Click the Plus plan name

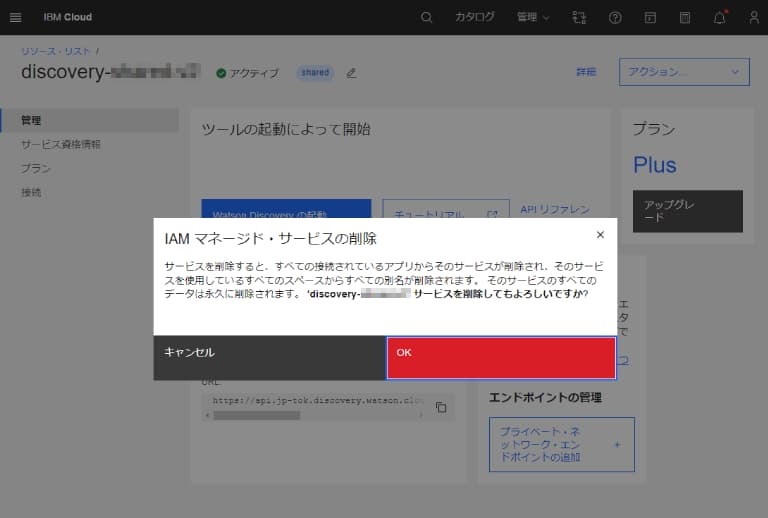point(654,165)
